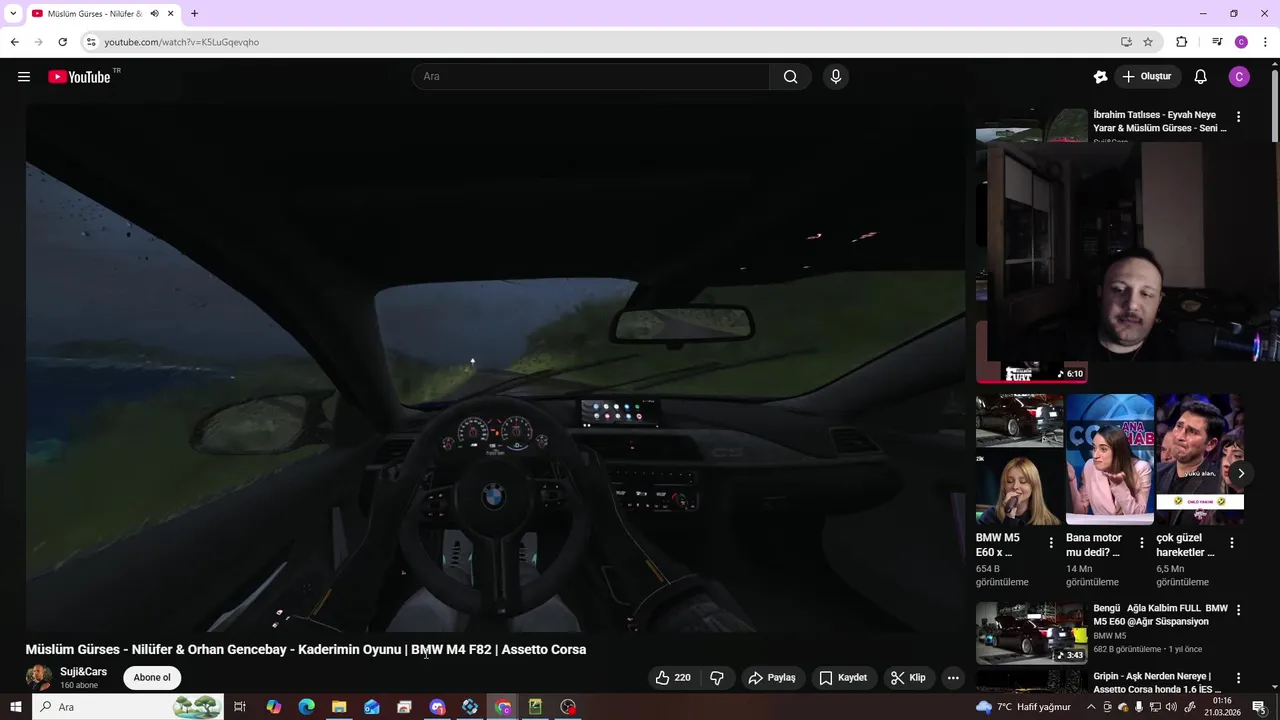Open Windows notification center icon
Viewport: 1280px width, 720px height.
(1259, 707)
